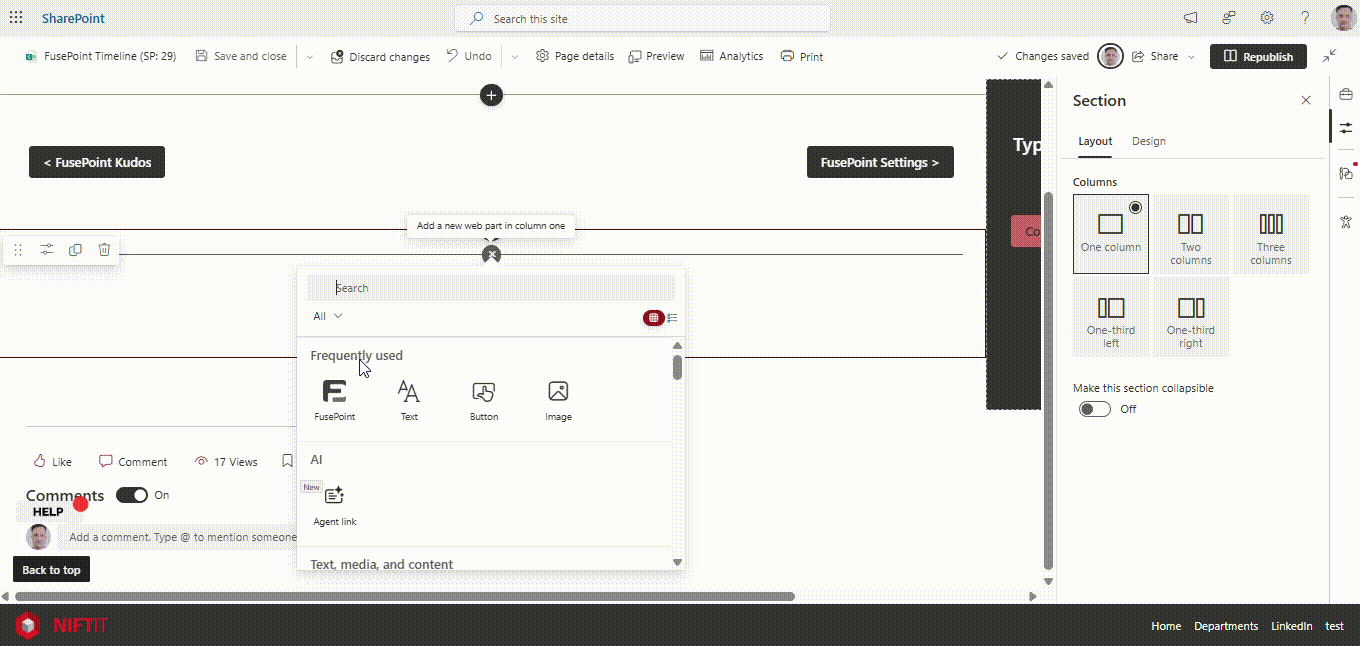
Task: Expand the All category filter dropdown
Action: coord(327,316)
